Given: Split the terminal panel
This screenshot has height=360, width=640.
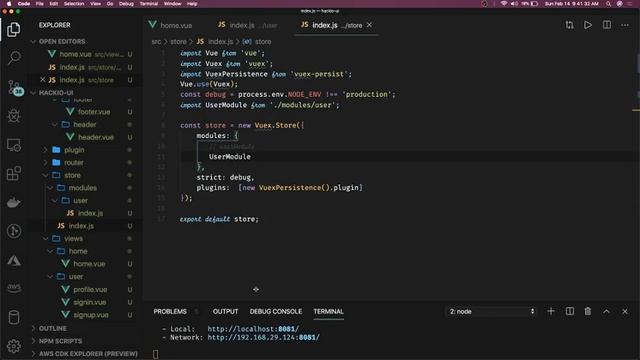Looking at the screenshot, I should coord(570,311).
